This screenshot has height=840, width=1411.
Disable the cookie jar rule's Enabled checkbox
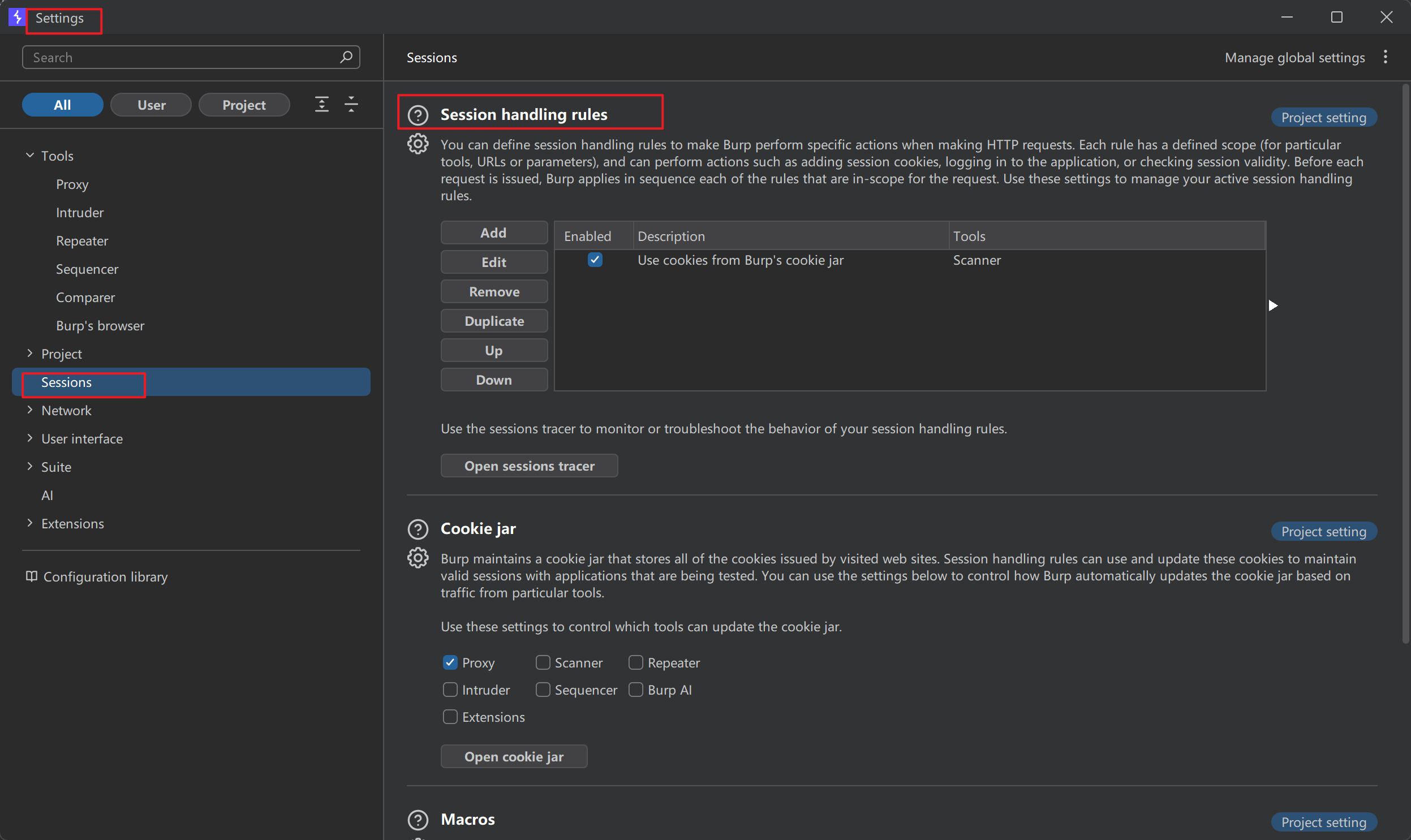(x=594, y=260)
